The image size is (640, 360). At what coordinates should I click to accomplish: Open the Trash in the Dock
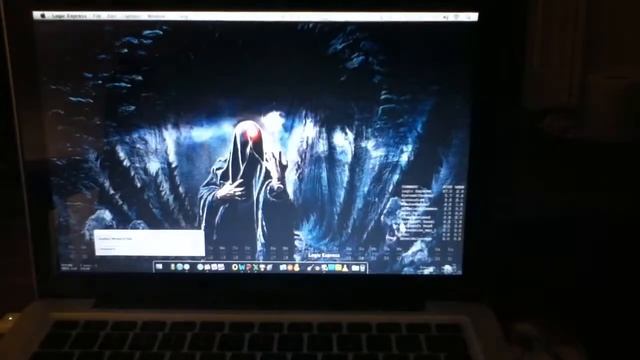point(362,268)
